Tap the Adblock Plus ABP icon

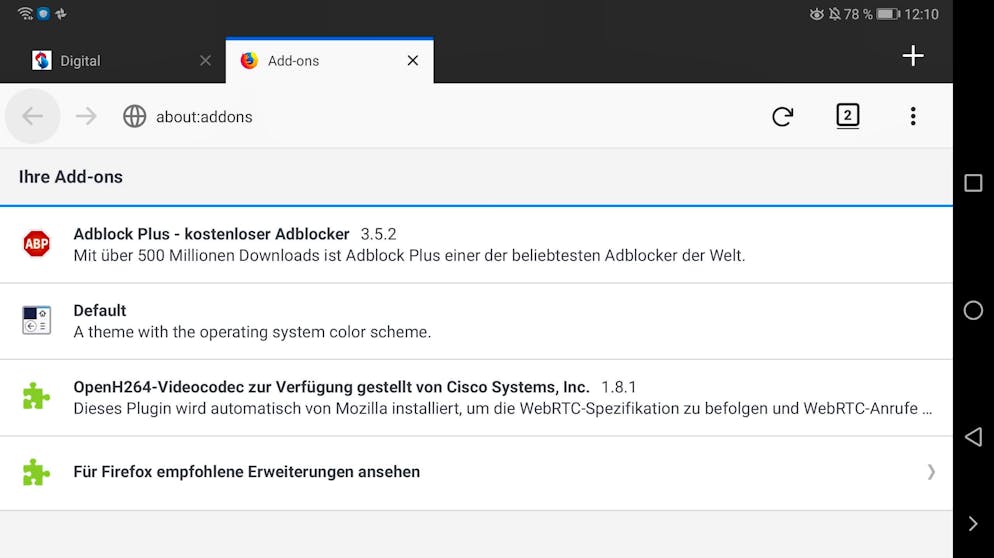tap(37, 244)
